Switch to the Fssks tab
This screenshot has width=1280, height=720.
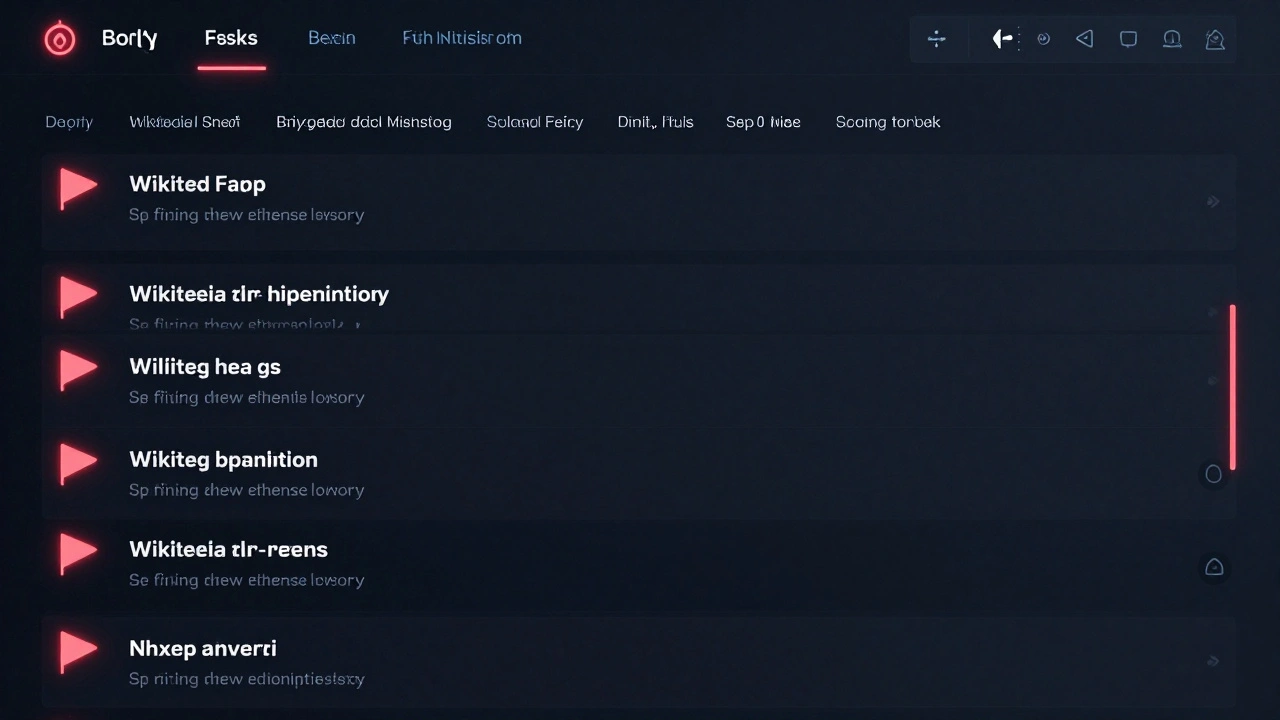[231, 39]
